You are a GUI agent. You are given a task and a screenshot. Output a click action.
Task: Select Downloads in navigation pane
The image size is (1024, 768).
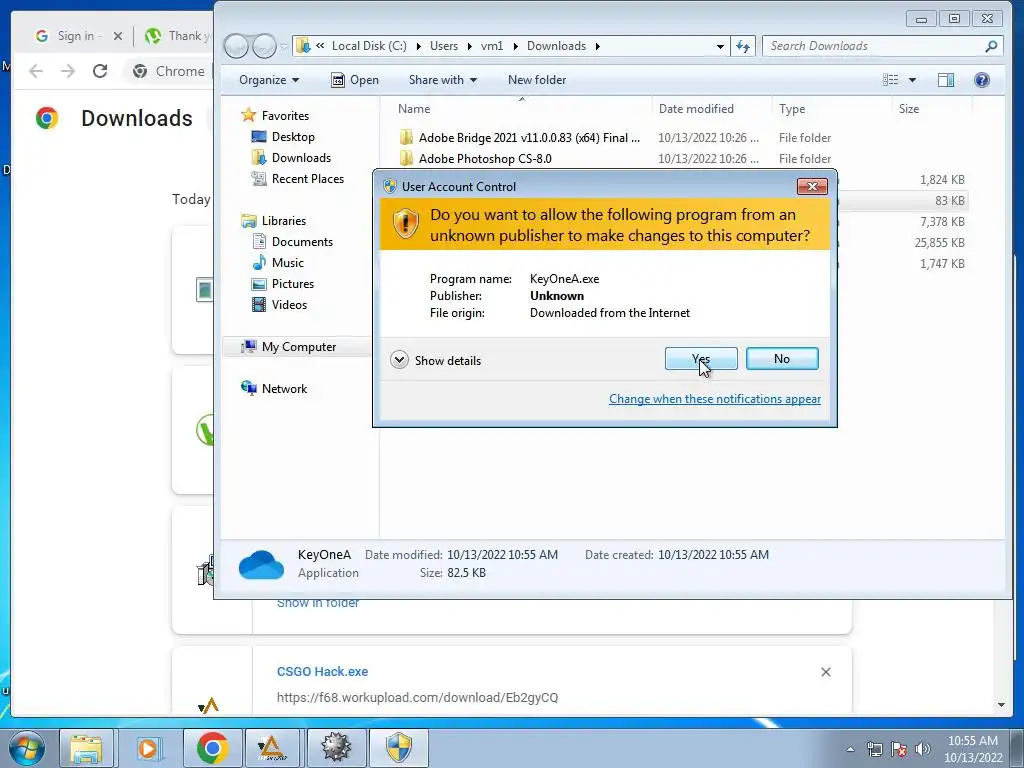click(x=301, y=157)
